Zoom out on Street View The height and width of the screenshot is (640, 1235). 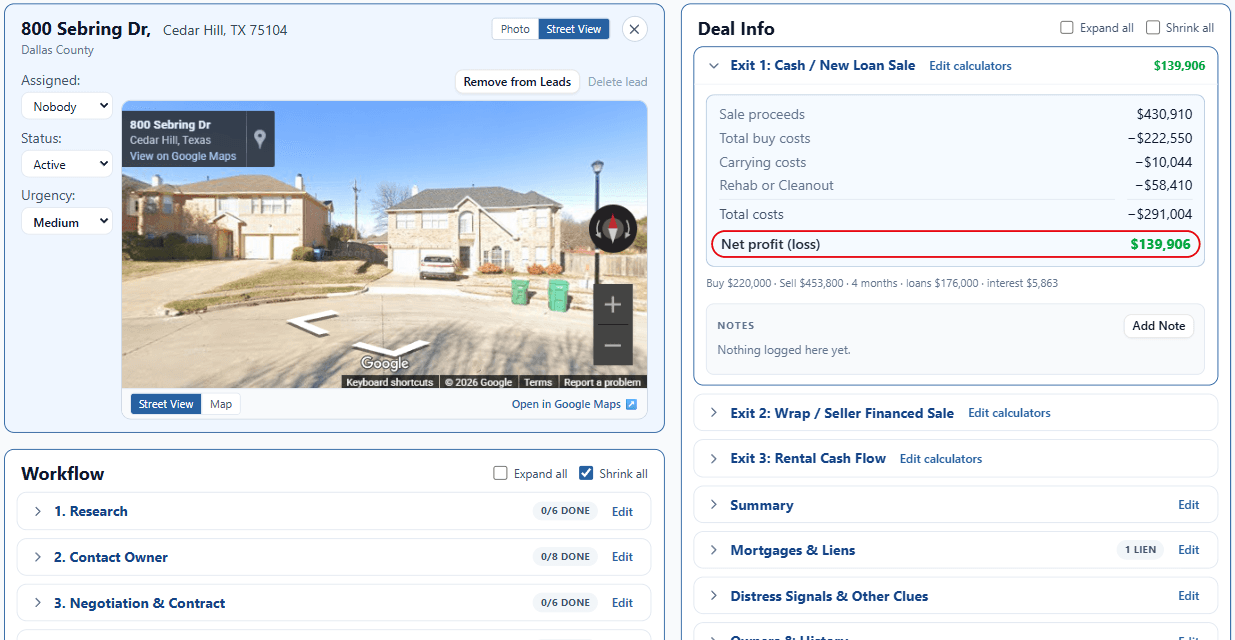click(613, 345)
